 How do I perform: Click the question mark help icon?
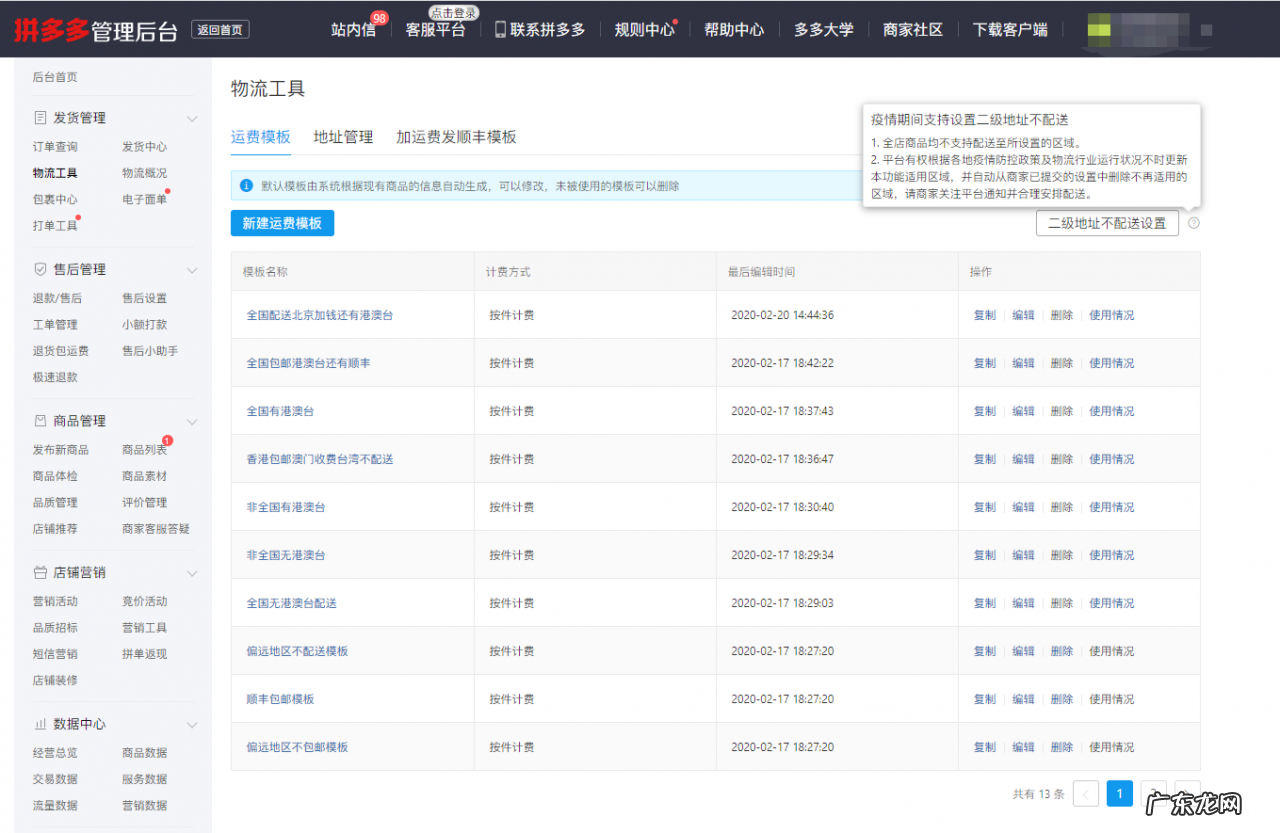coord(1194,223)
